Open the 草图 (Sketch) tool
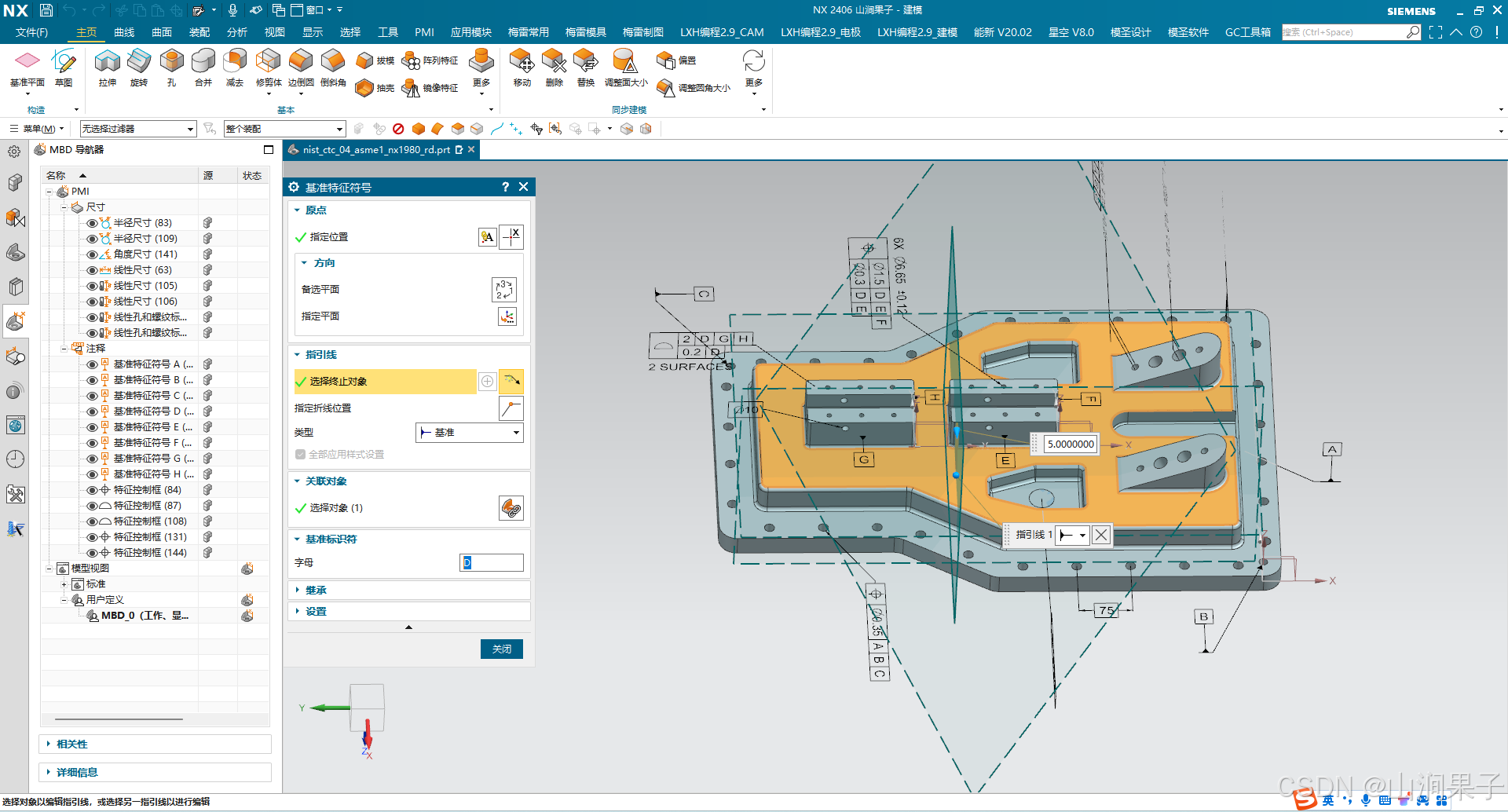 coord(64,68)
